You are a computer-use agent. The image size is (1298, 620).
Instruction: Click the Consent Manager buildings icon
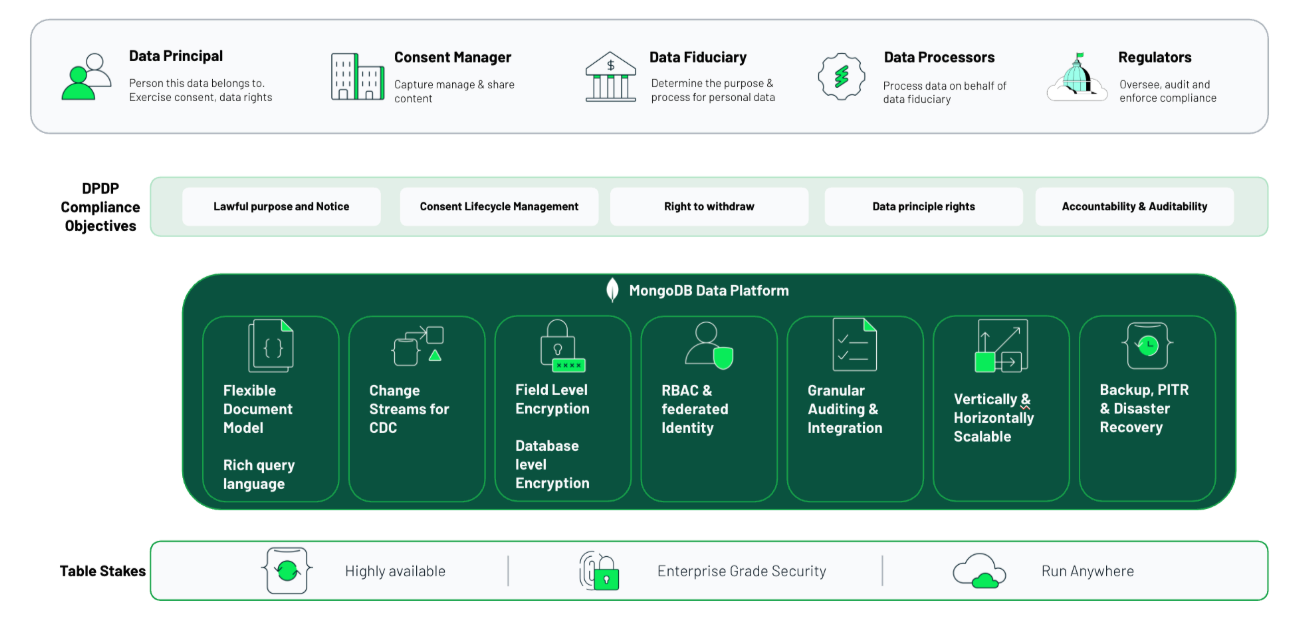pyautogui.click(x=357, y=77)
